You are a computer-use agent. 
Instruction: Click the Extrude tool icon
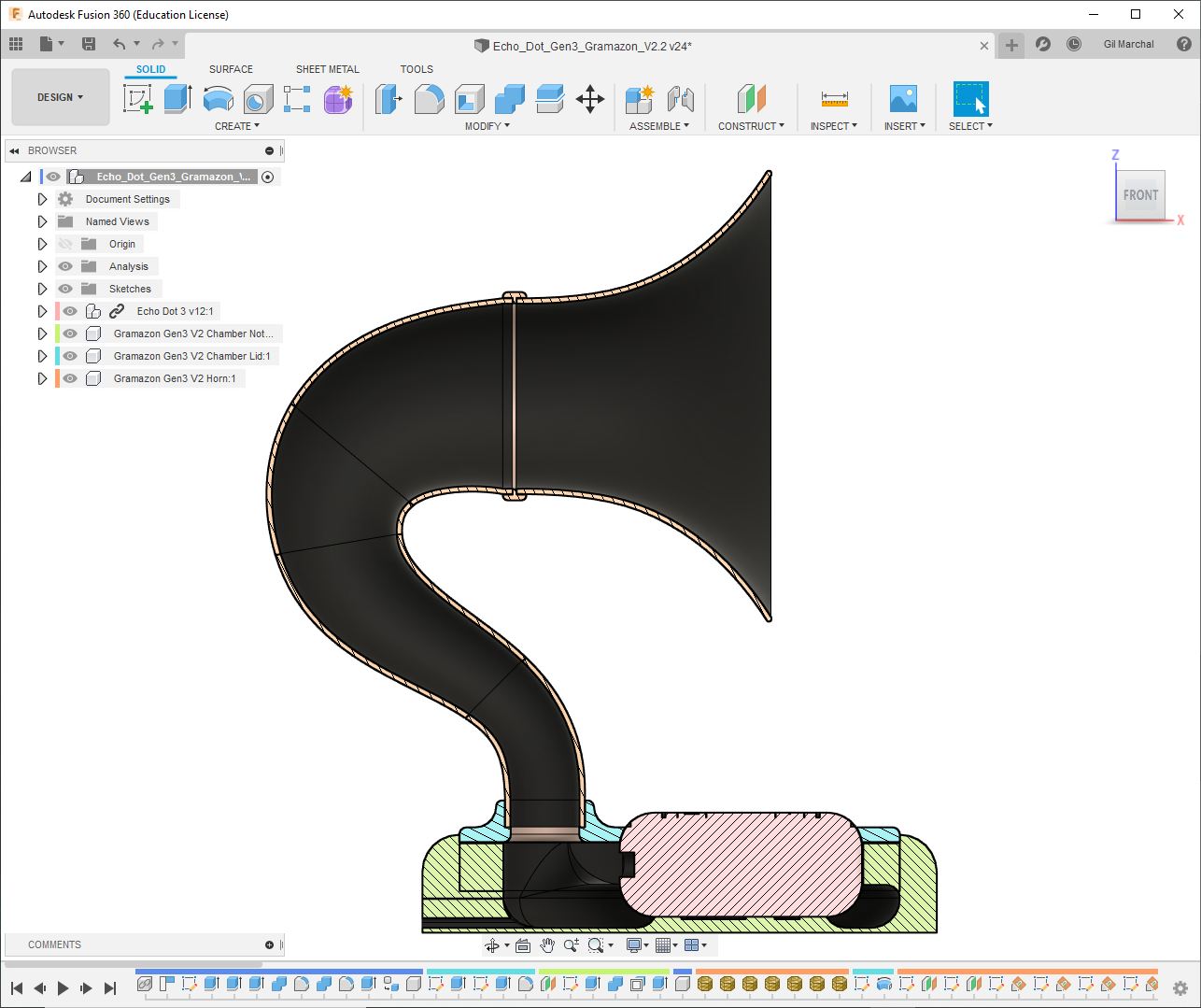[177, 98]
